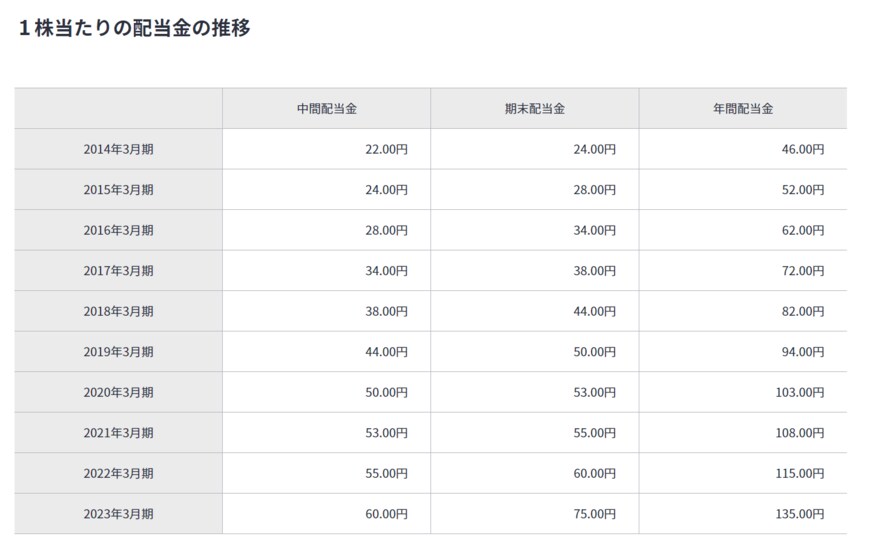Click the page heading 1株当たりの配当金の推移
This screenshot has height=551, width=870.
[x=134, y=28]
